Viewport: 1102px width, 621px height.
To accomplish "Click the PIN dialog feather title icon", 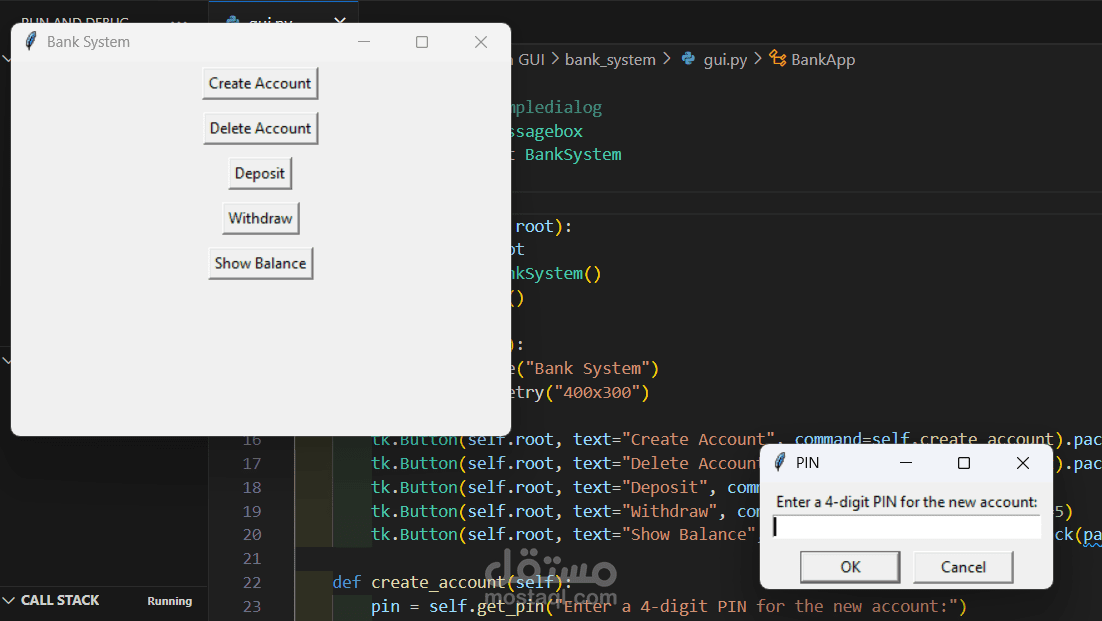I will [779, 462].
